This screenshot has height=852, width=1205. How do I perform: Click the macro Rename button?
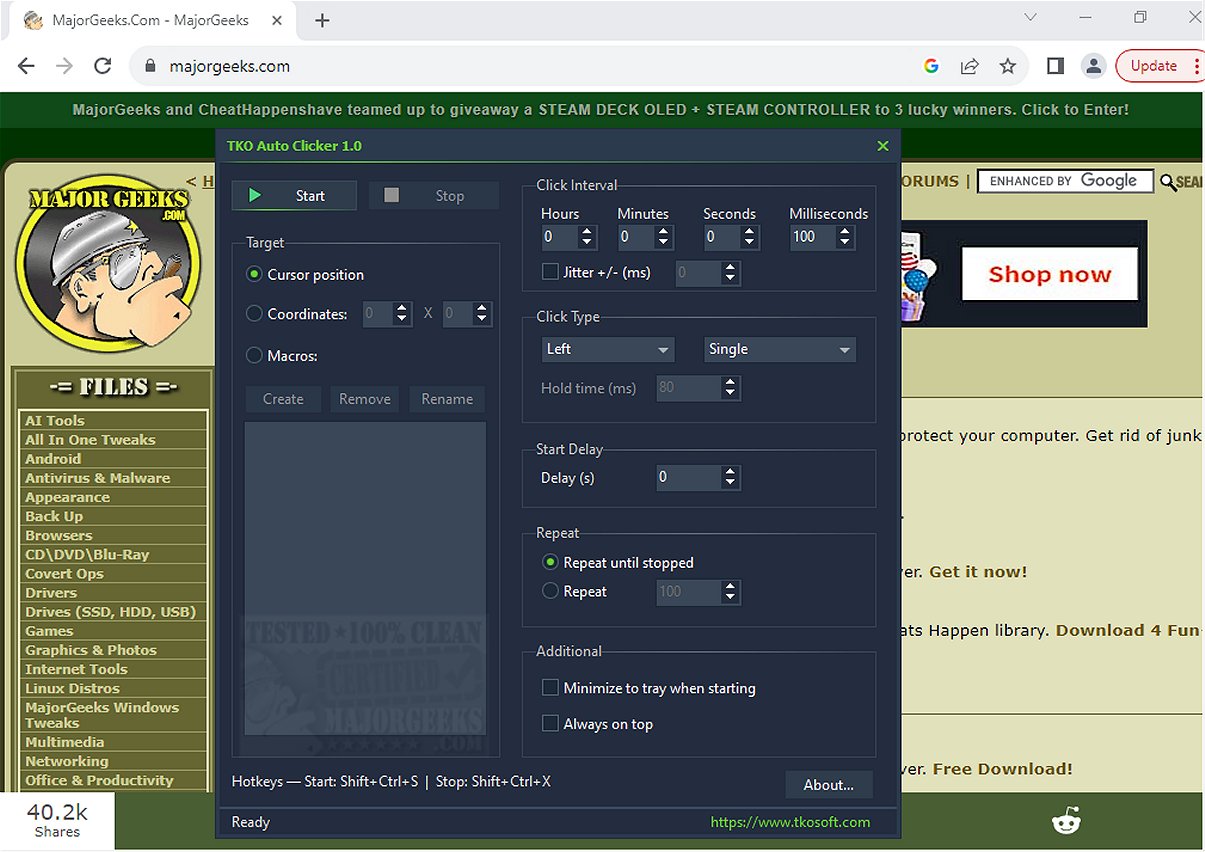[447, 399]
